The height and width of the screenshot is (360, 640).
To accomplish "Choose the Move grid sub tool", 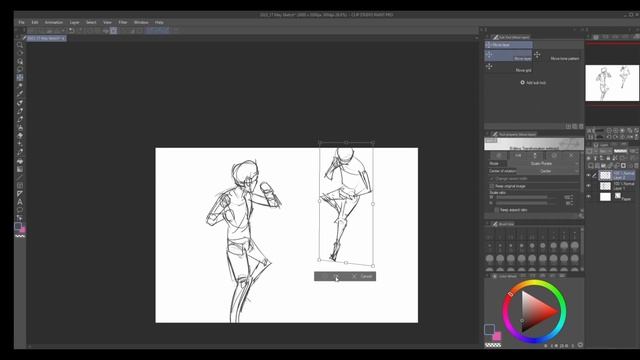I will [509, 68].
